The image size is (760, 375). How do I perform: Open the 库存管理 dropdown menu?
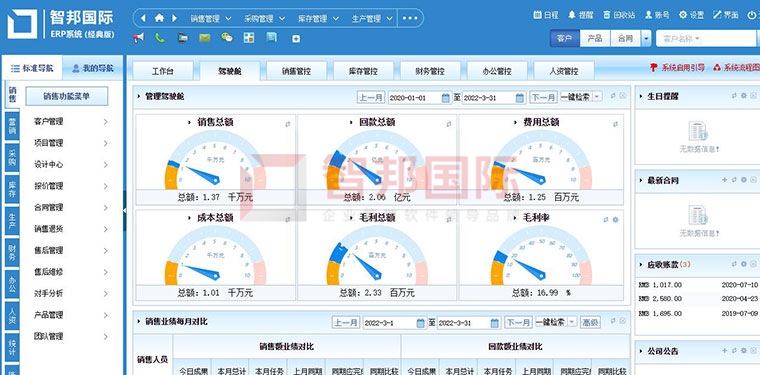click(318, 18)
